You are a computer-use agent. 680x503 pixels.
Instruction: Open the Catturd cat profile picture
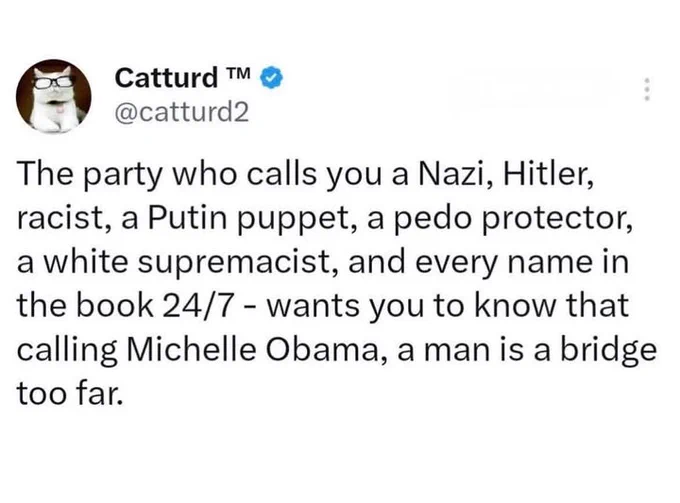[54, 96]
